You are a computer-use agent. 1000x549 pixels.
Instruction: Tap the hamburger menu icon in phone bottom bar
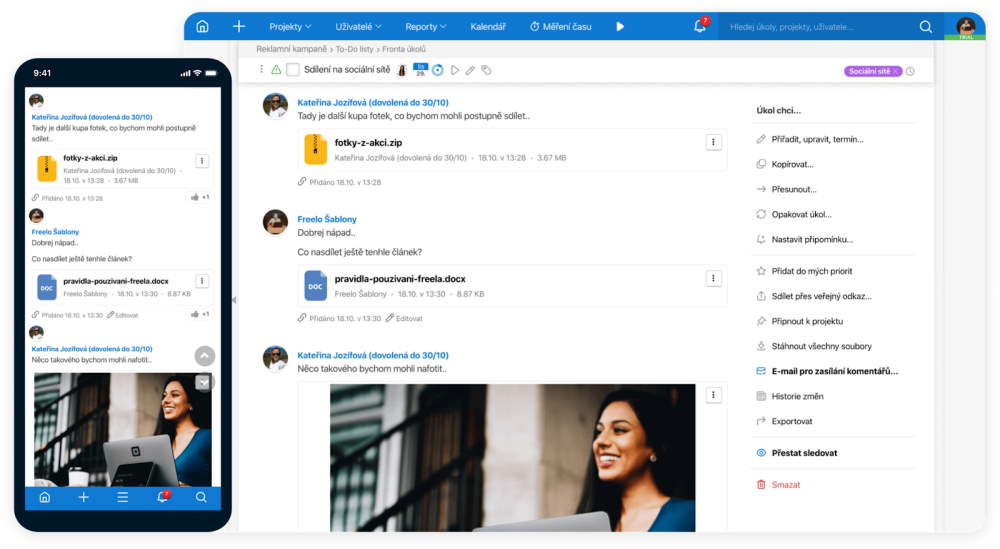pos(122,497)
